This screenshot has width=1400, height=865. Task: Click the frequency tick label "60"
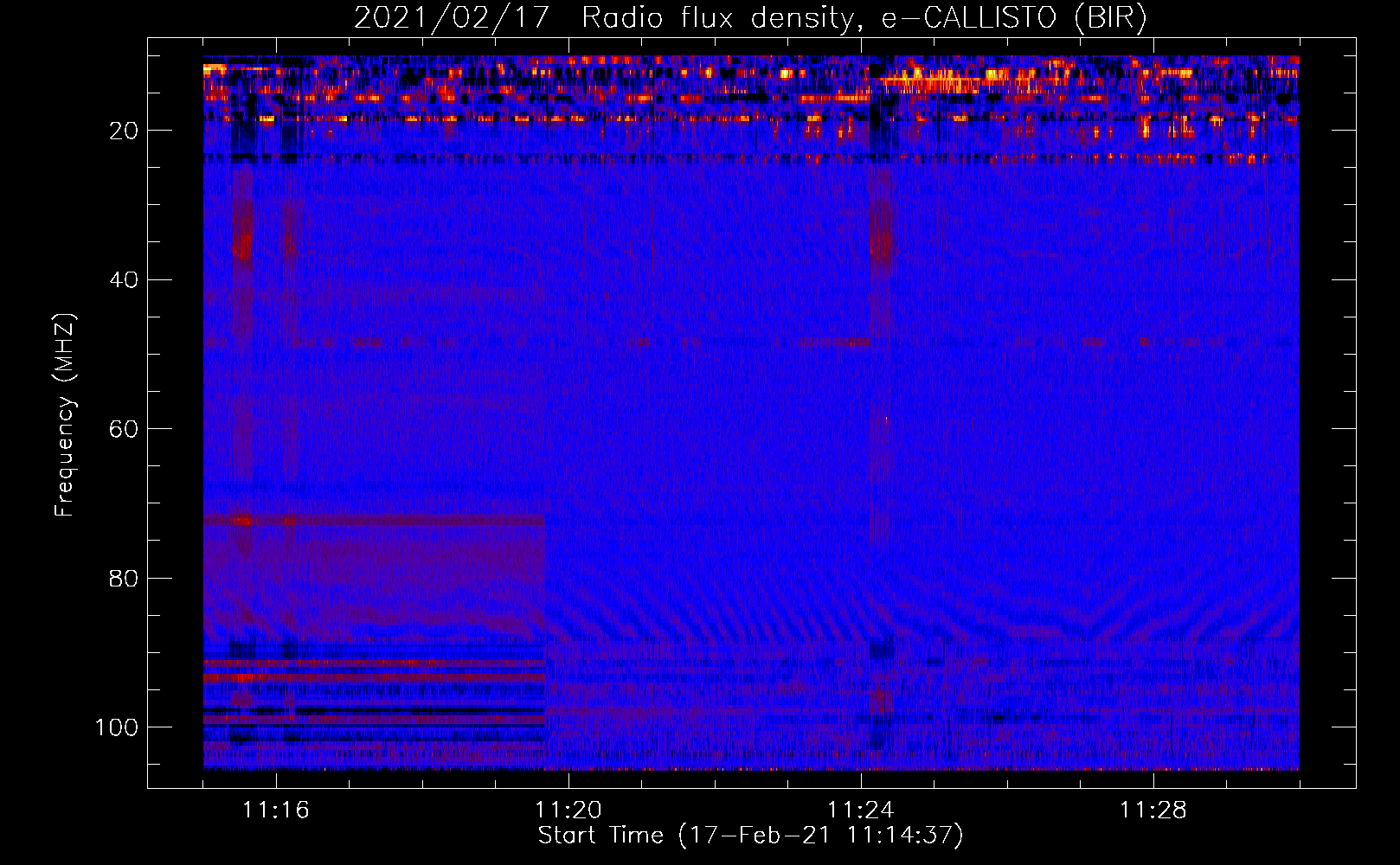pyautogui.click(x=124, y=429)
